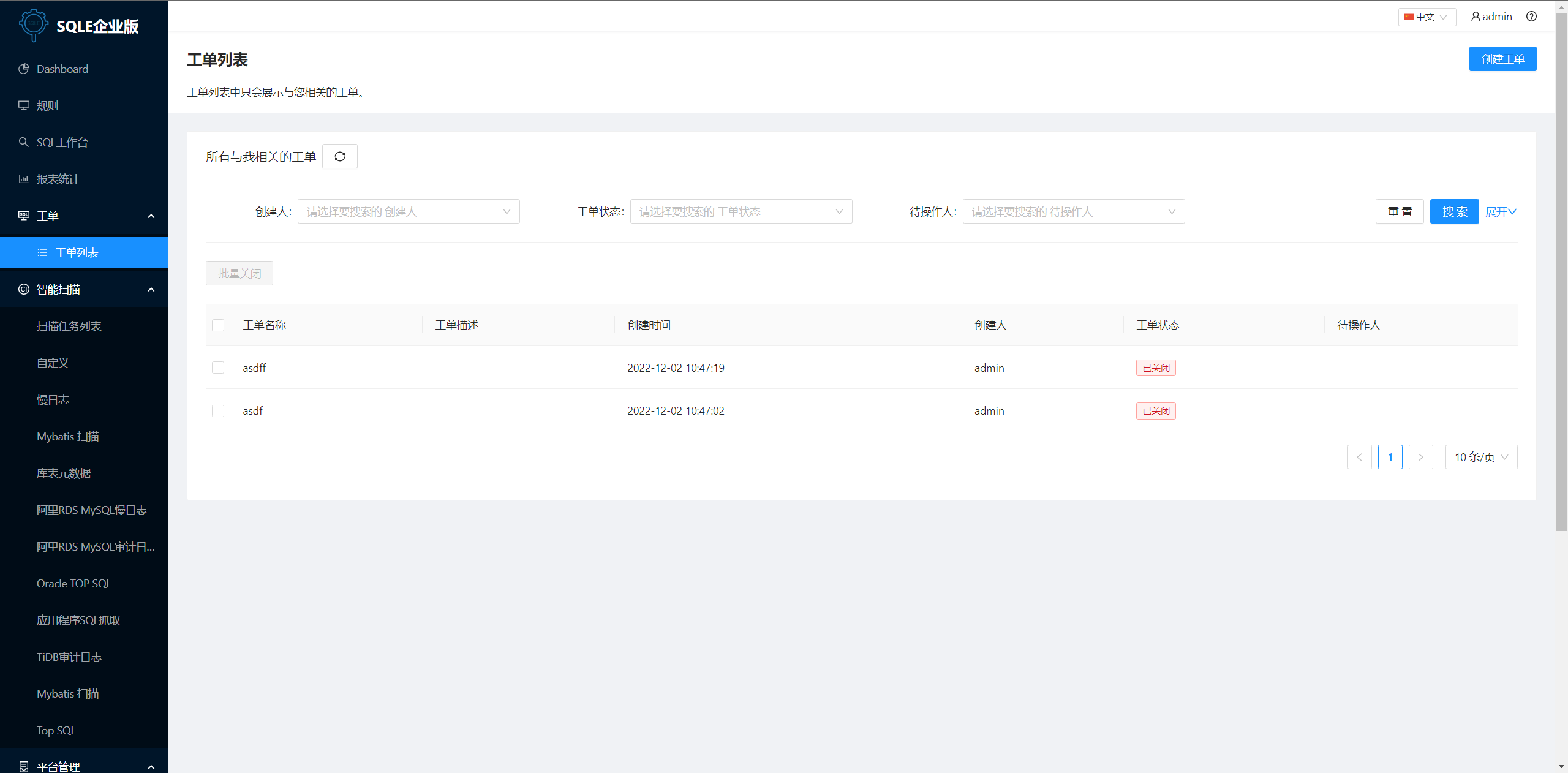Open 自定义 menu item
The width and height of the screenshot is (1568, 773).
pos(84,363)
